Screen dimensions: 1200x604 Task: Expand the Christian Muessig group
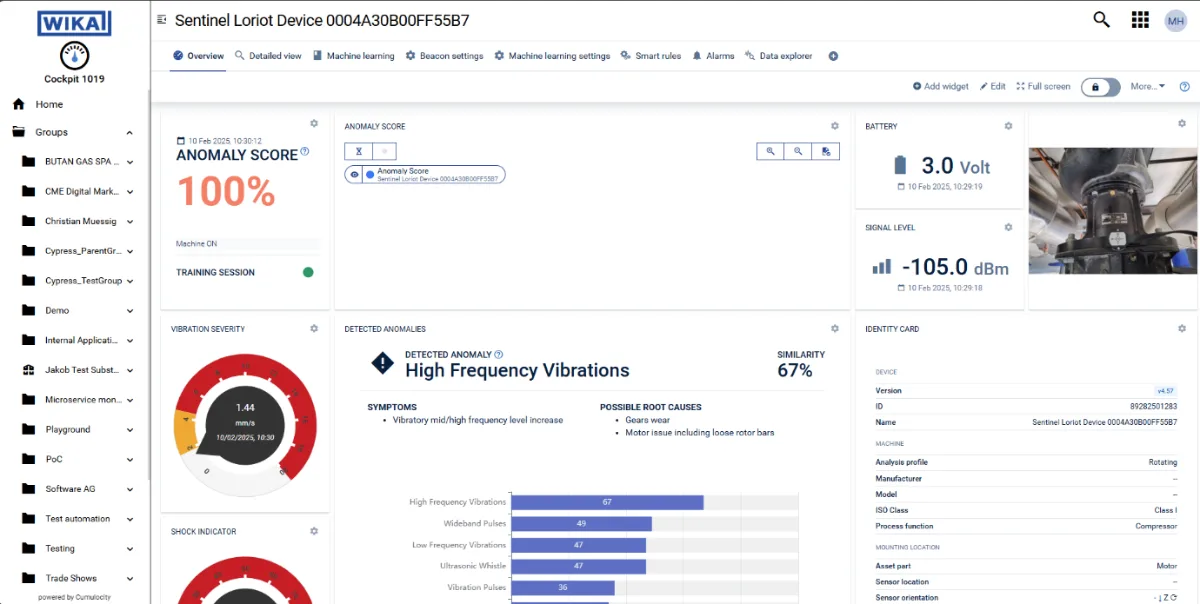[130, 222]
